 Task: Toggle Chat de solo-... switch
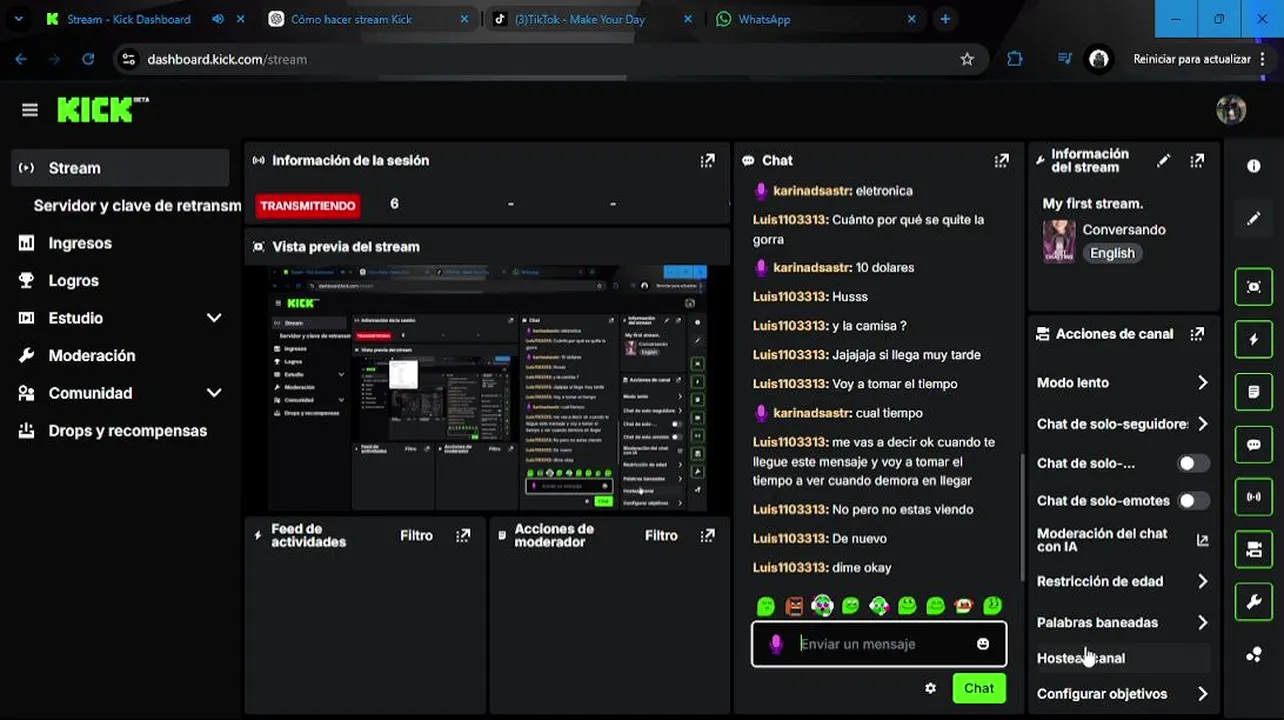pos(1193,463)
